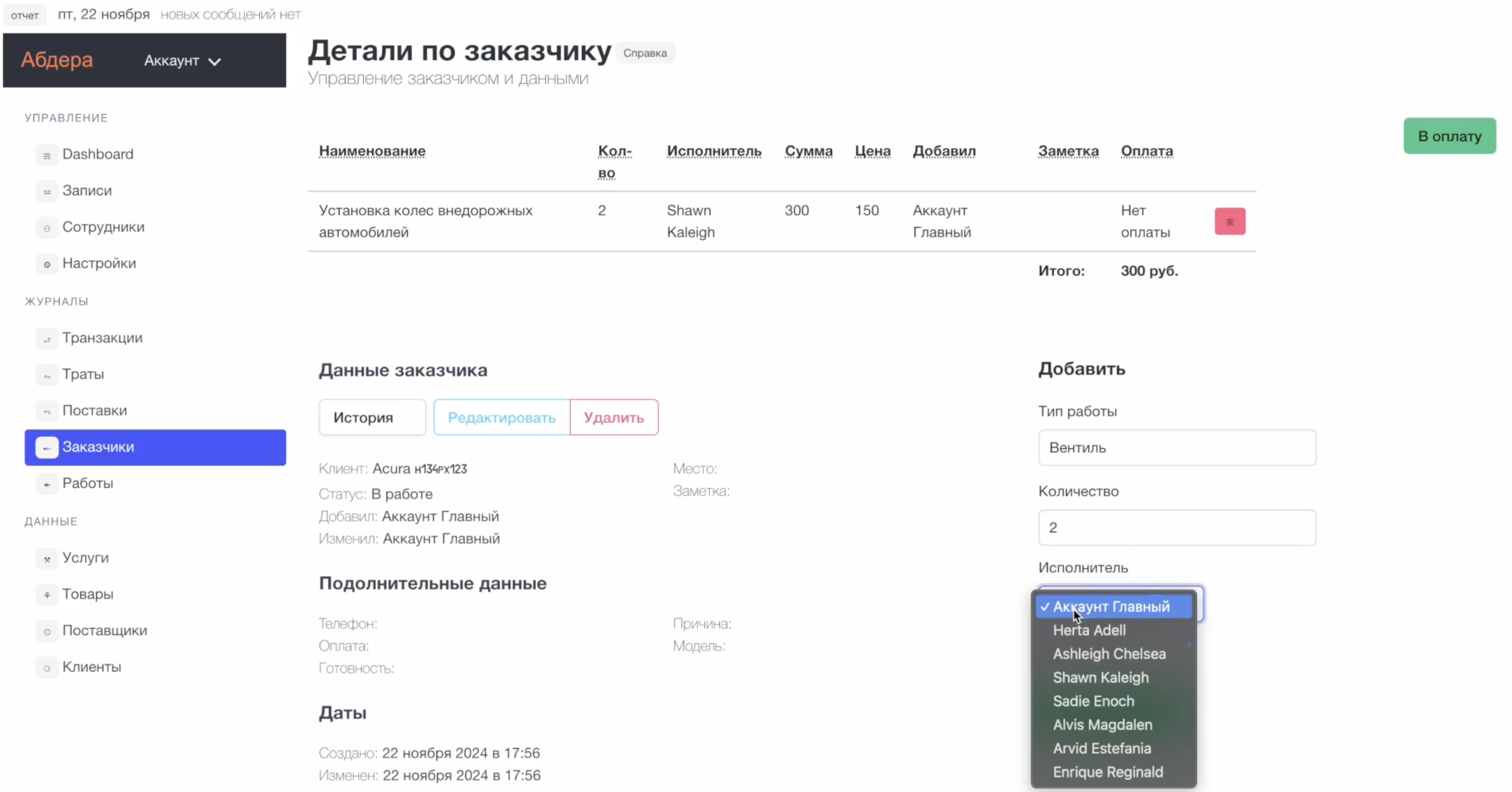
Task: Click the Исполнитель column header
Action: [714, 151]
